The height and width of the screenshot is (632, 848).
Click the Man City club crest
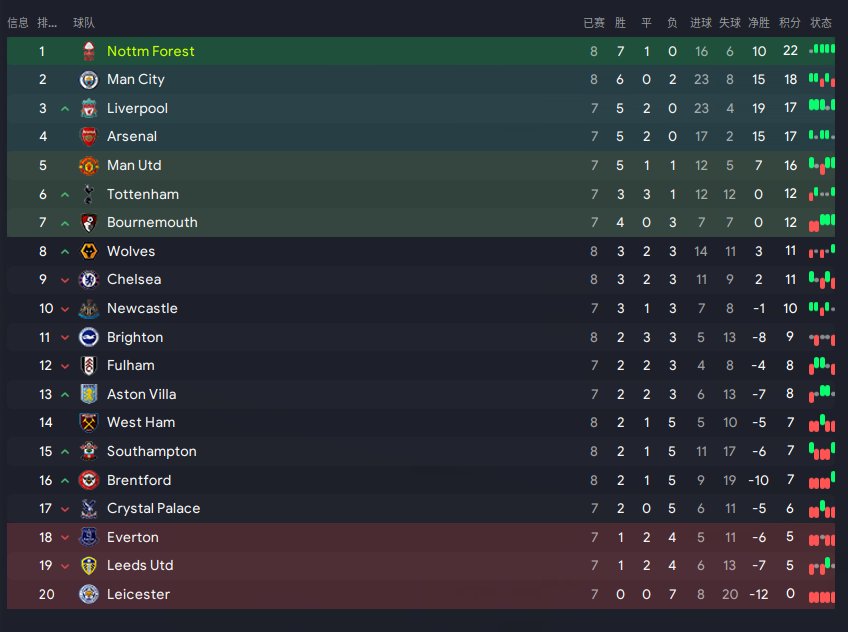(89, 80)
